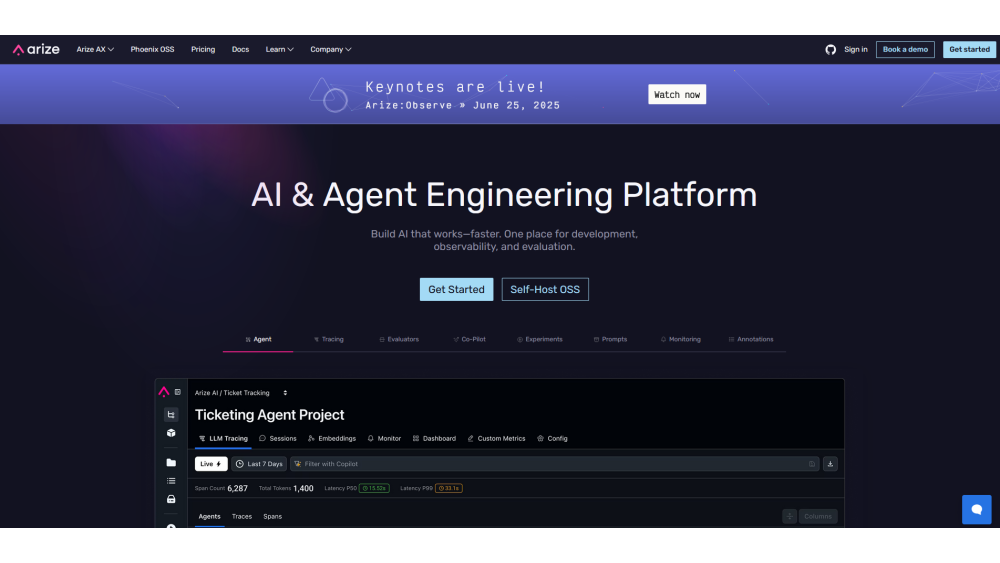1000x563 pixels.
Task: Click the Watch now banner button
Action: tap(677, 94)
